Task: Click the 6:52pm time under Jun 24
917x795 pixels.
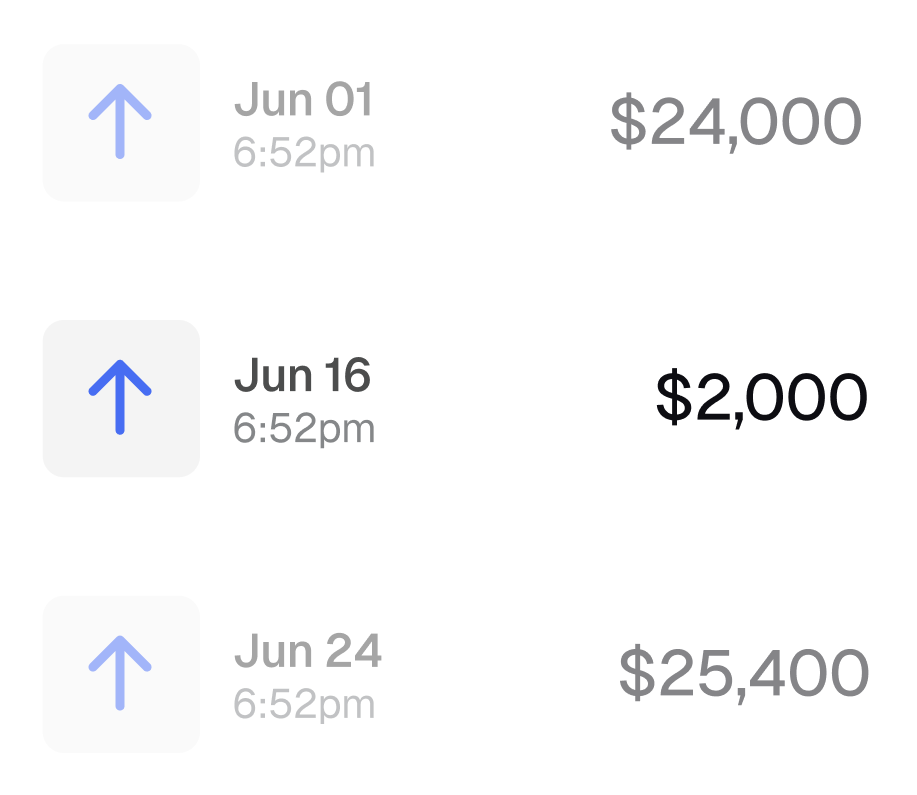Action: pyautogui.click(x=304, y=705)
